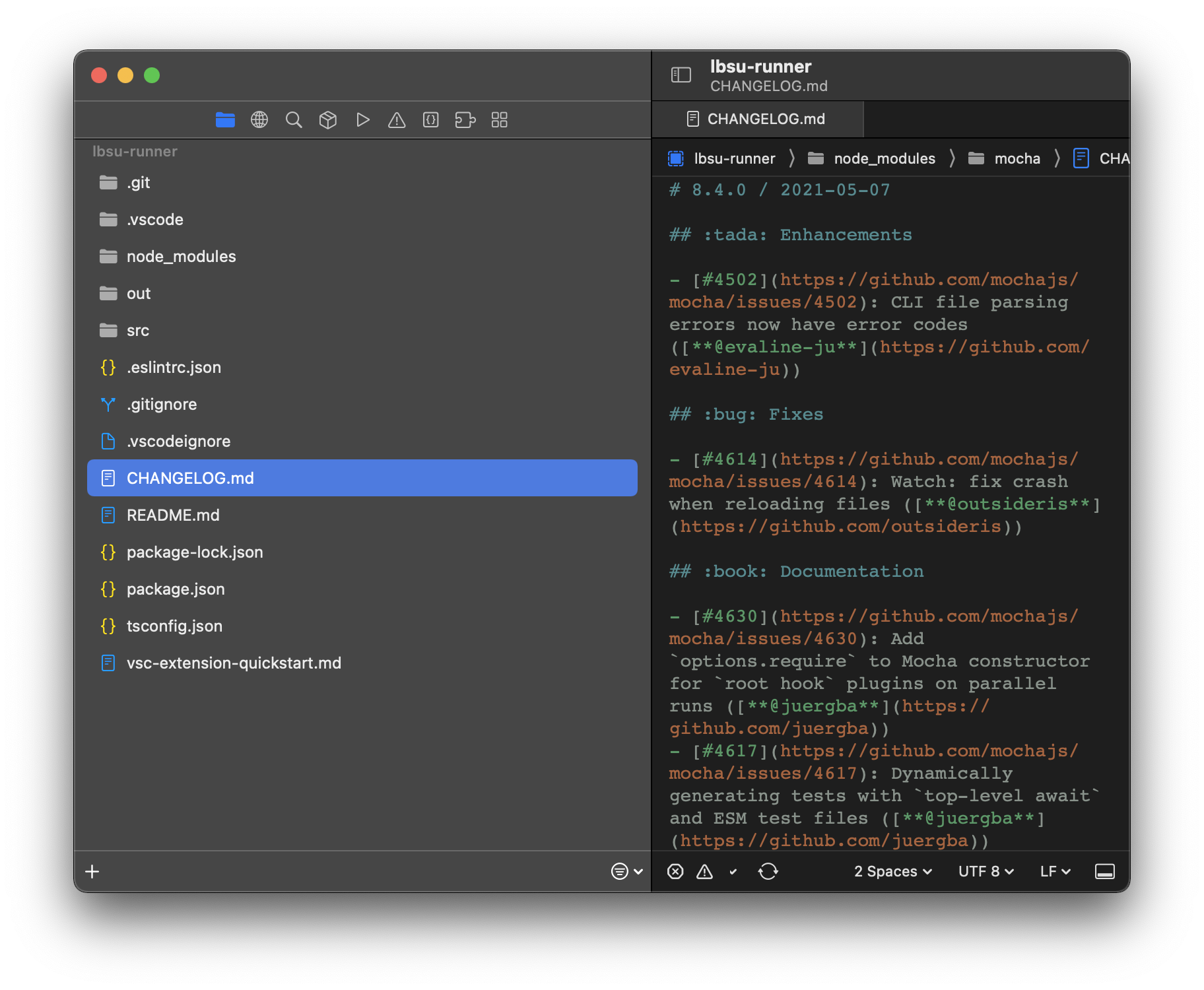1204x990 pixels.
Task: Click the sync refresh status icon
Action: tap(768, 871)
